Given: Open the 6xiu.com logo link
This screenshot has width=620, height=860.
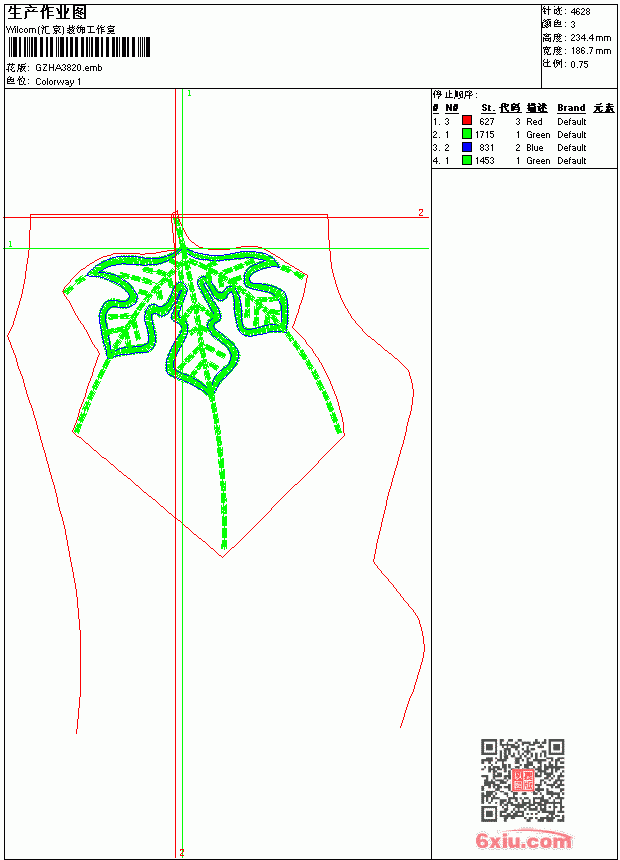Looking at the screenshot, I should (523, 840).
